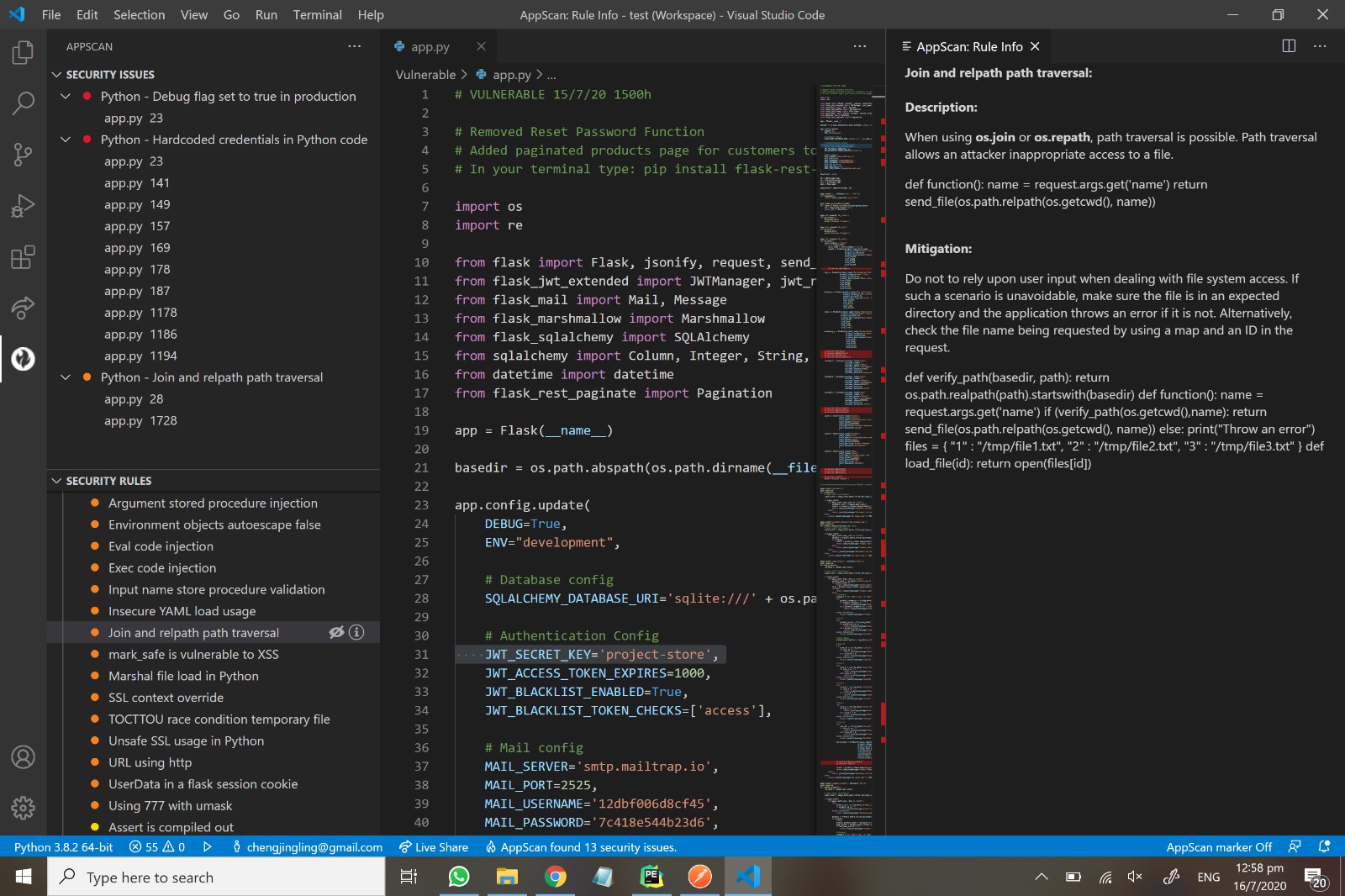Open the Search view in activity bar
This screenshot has width=1345, height=896.
point(23,103)
